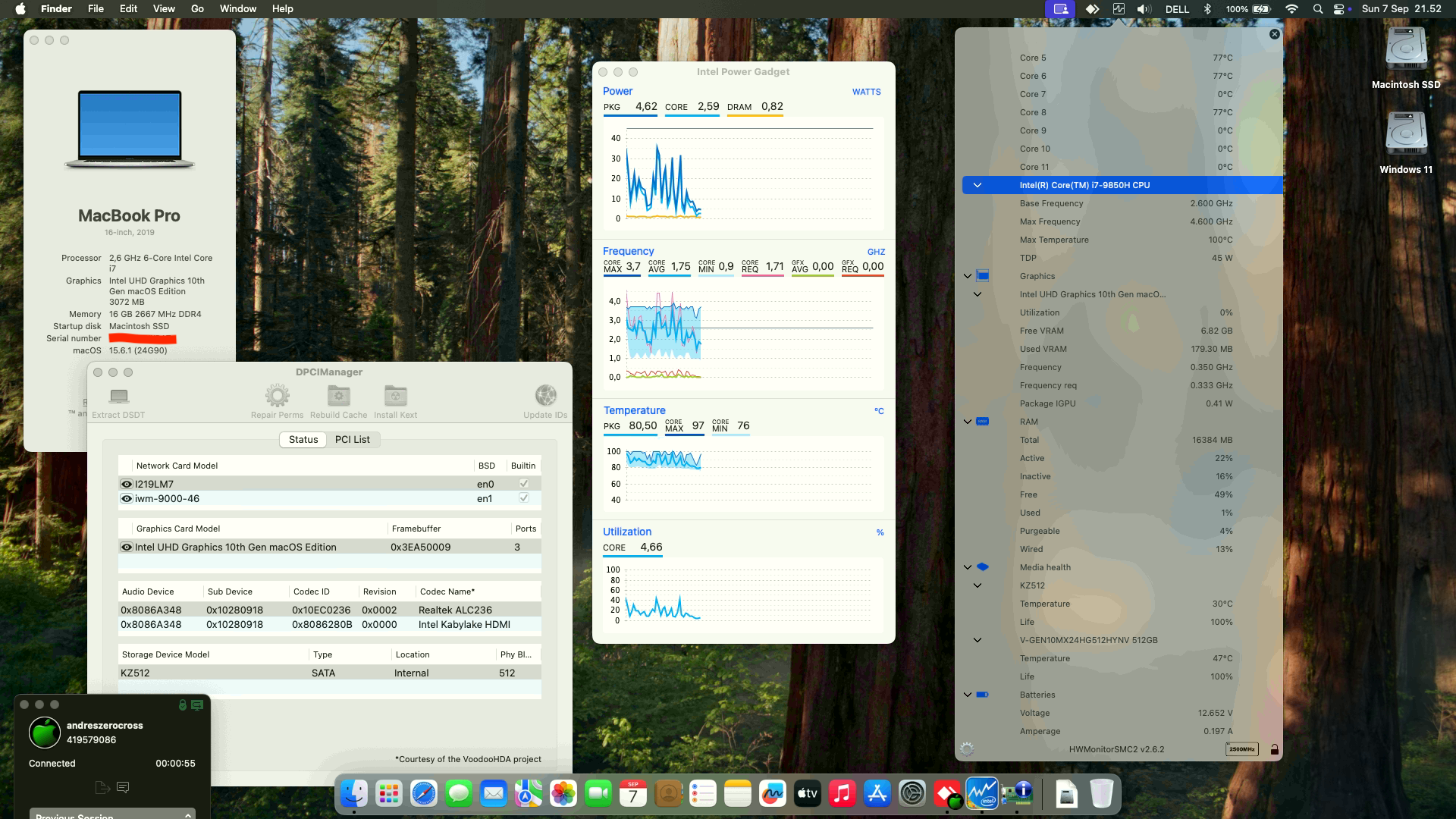
Task: Click the Power usage graph in Intel Power Gadget
Action: pyautogui.click(x=743, y=174)
